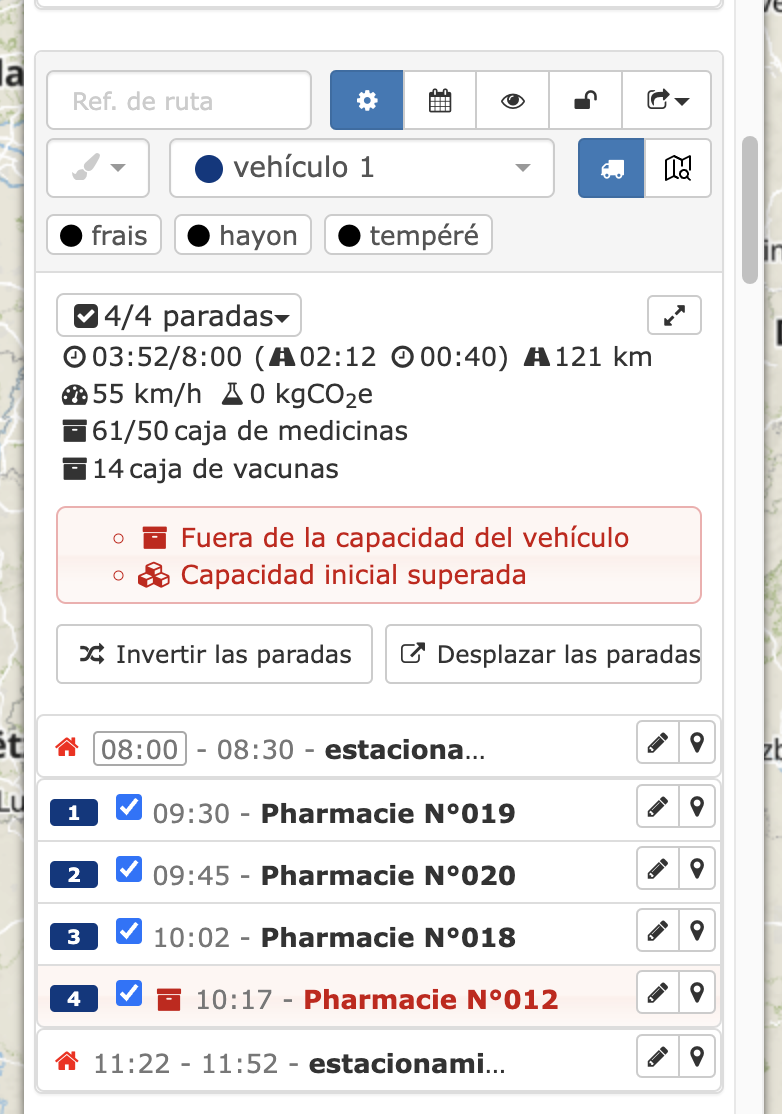The image size is (782, 1114).
Task: Click Invertir las paradas button
Action: tap(214, 655)
